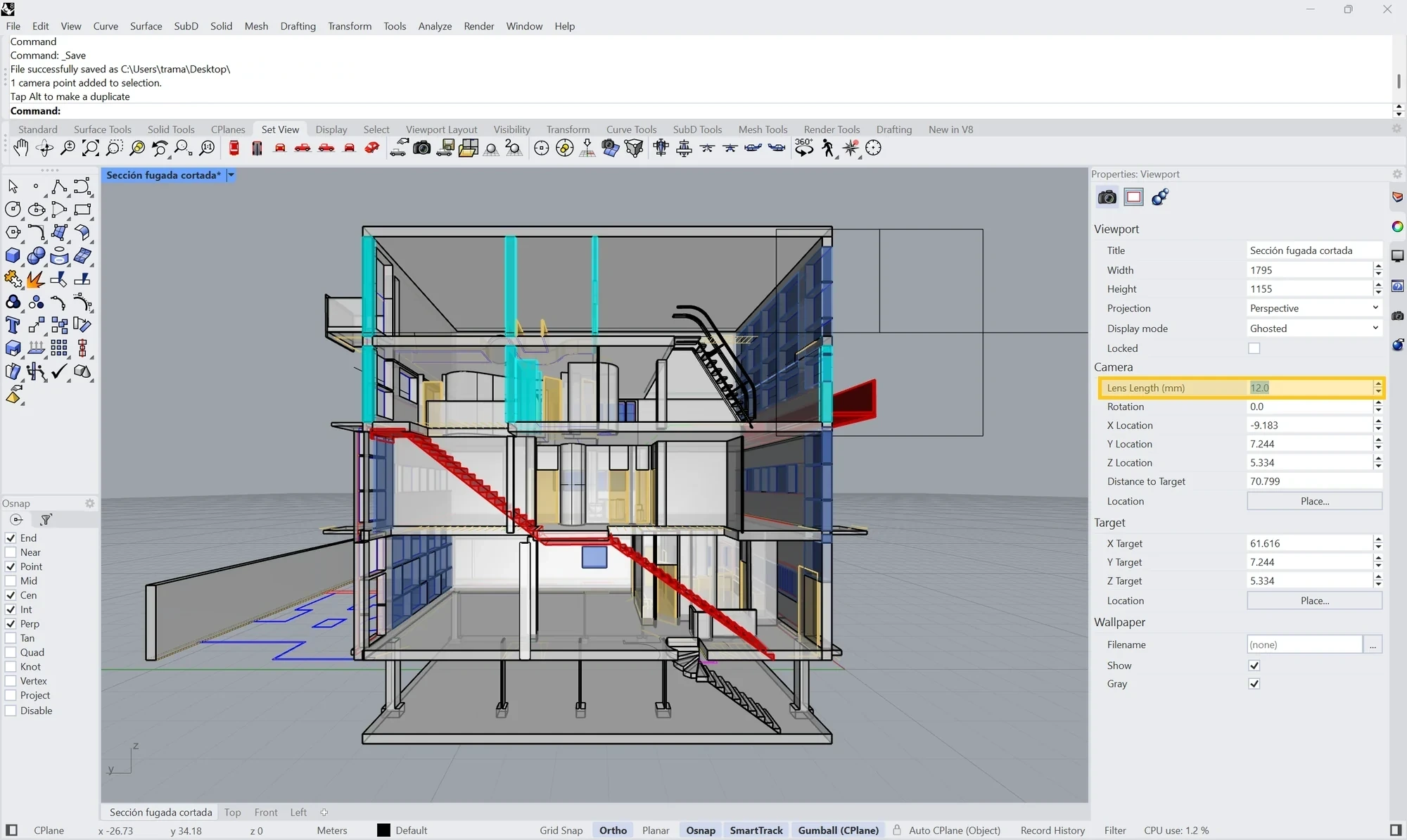Image resolution: width=1407 pixels, height=840 pixels.
Task: Open the Analyze menu
Action: coord(435,26)
